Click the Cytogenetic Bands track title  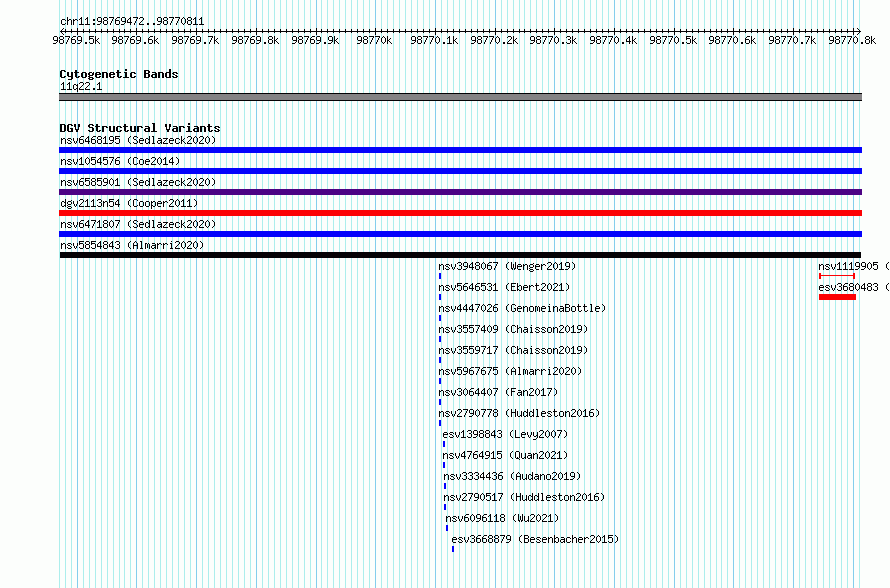tap(119, 74)
